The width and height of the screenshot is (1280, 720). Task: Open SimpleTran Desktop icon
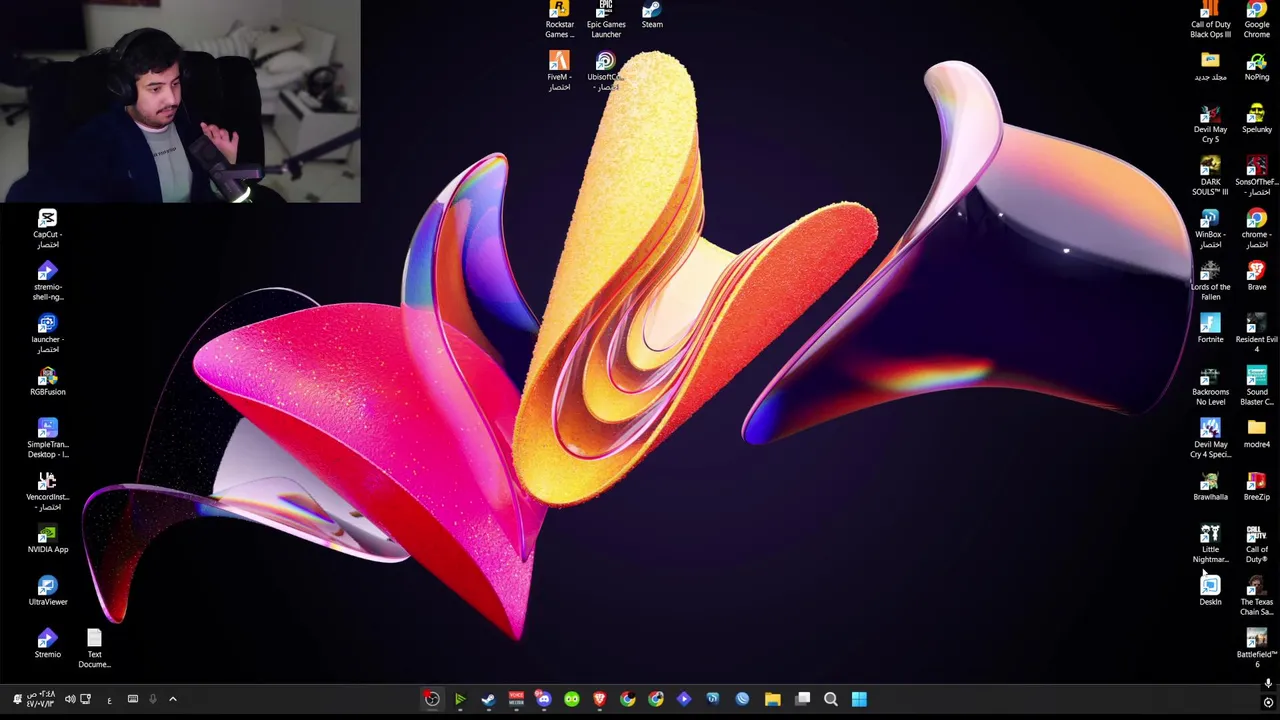pos(47,439)
